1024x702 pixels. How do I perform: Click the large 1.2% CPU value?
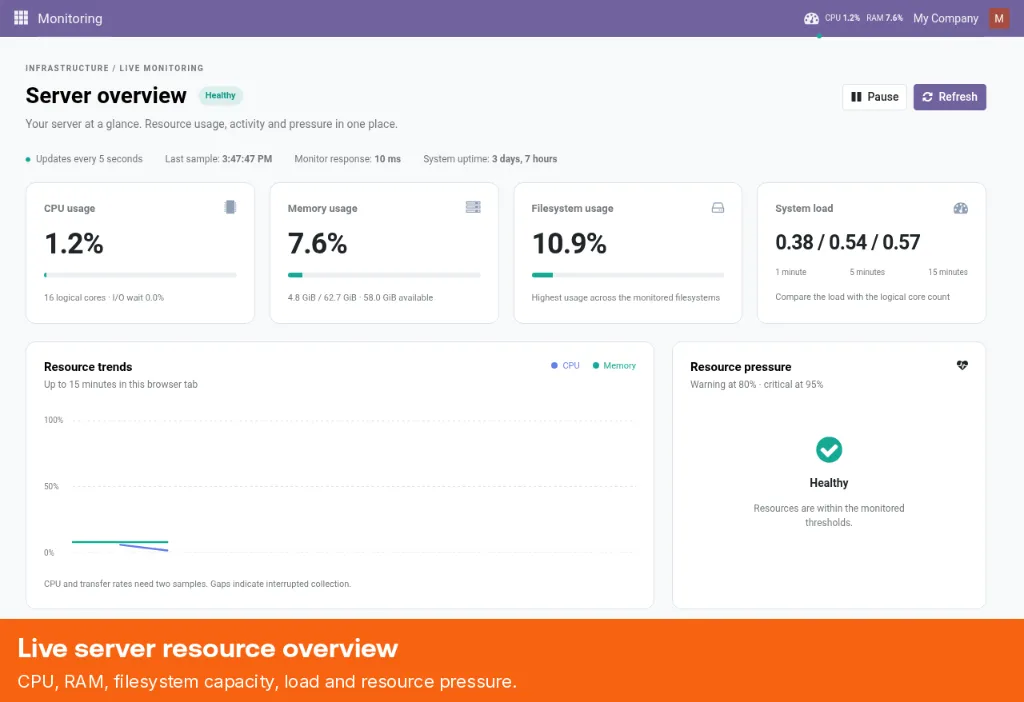(74, 244)
